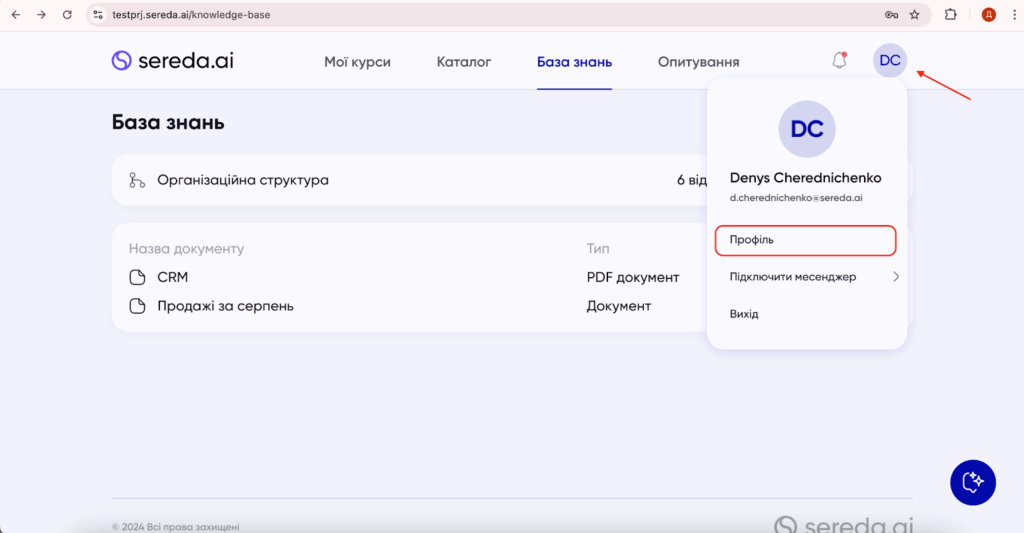Go to the Опитування tab
1024x533 pixels.
(x=698, y=62)
